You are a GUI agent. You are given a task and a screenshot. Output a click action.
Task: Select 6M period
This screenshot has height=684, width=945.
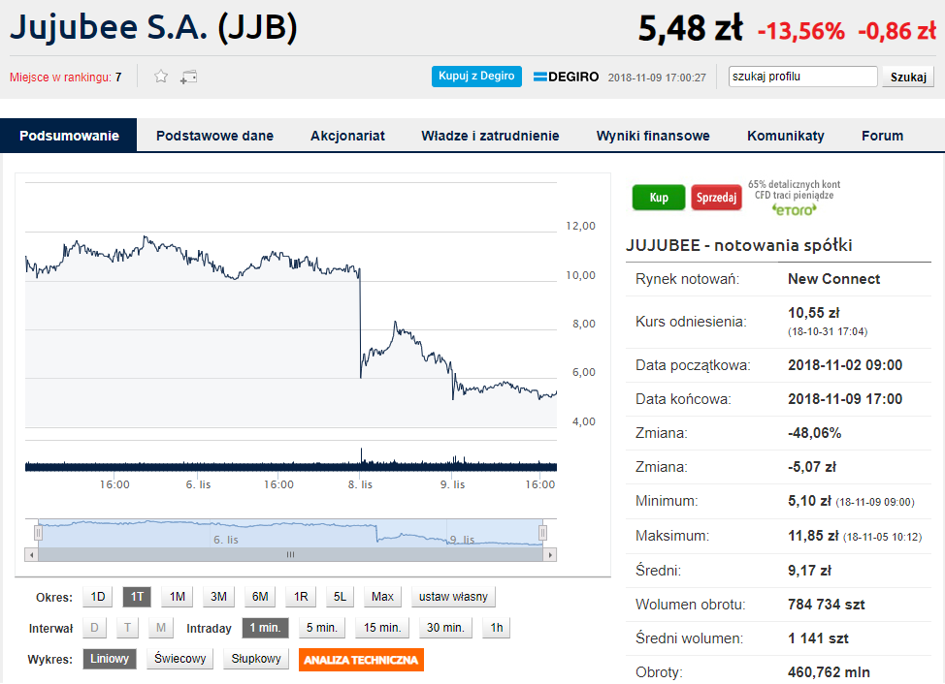260,597
